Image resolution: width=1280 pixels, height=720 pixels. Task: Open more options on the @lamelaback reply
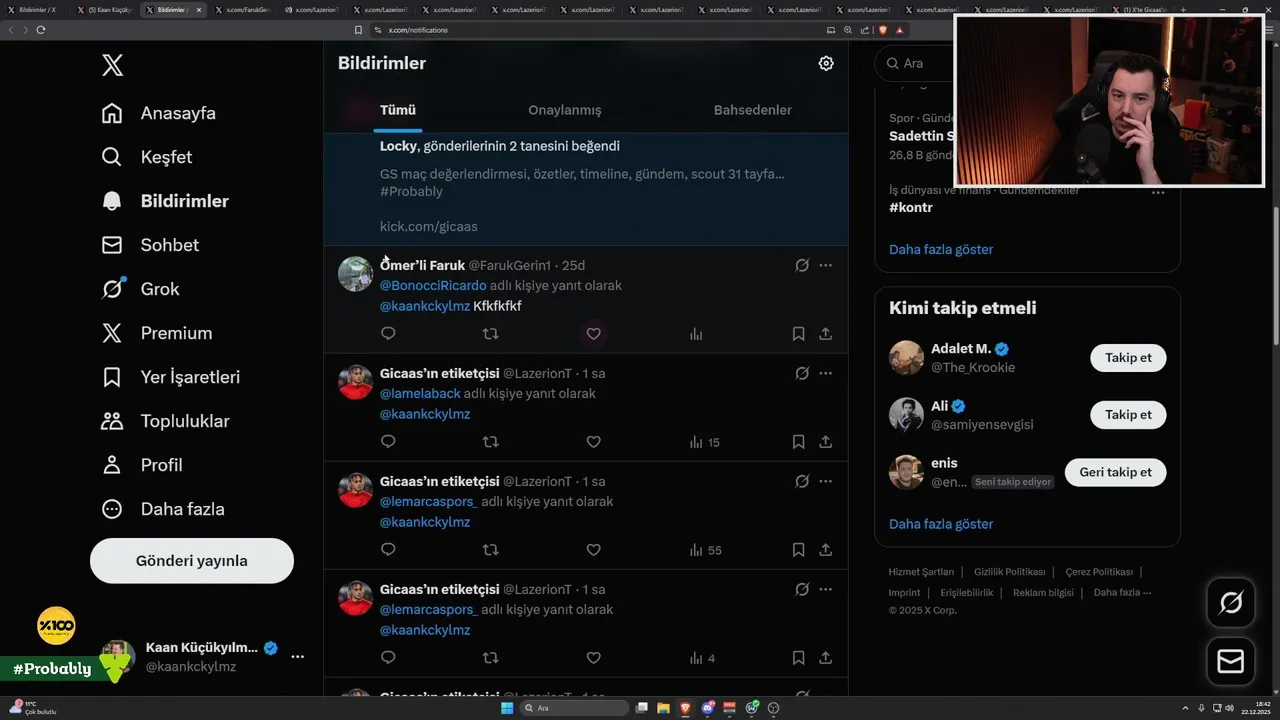[826, 373]
